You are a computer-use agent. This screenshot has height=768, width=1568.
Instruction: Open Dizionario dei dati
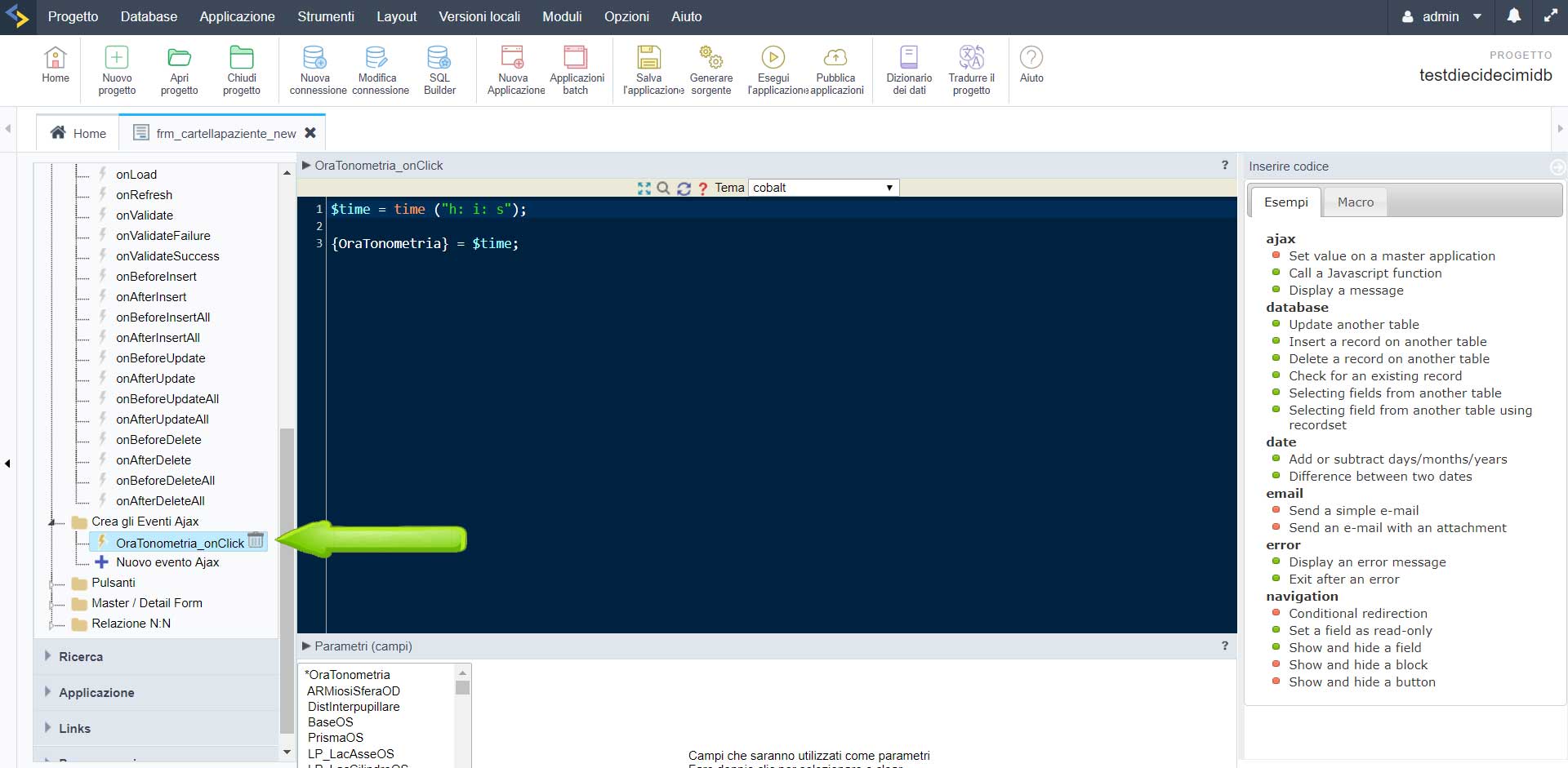(909, 70)
